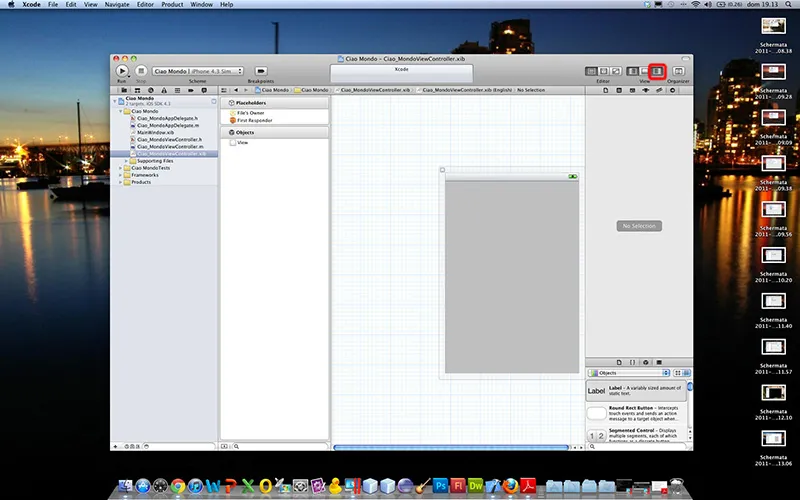Open the related files menu in jump bar
The width and height of the screenshot is (800, 500).
[224, 90]
